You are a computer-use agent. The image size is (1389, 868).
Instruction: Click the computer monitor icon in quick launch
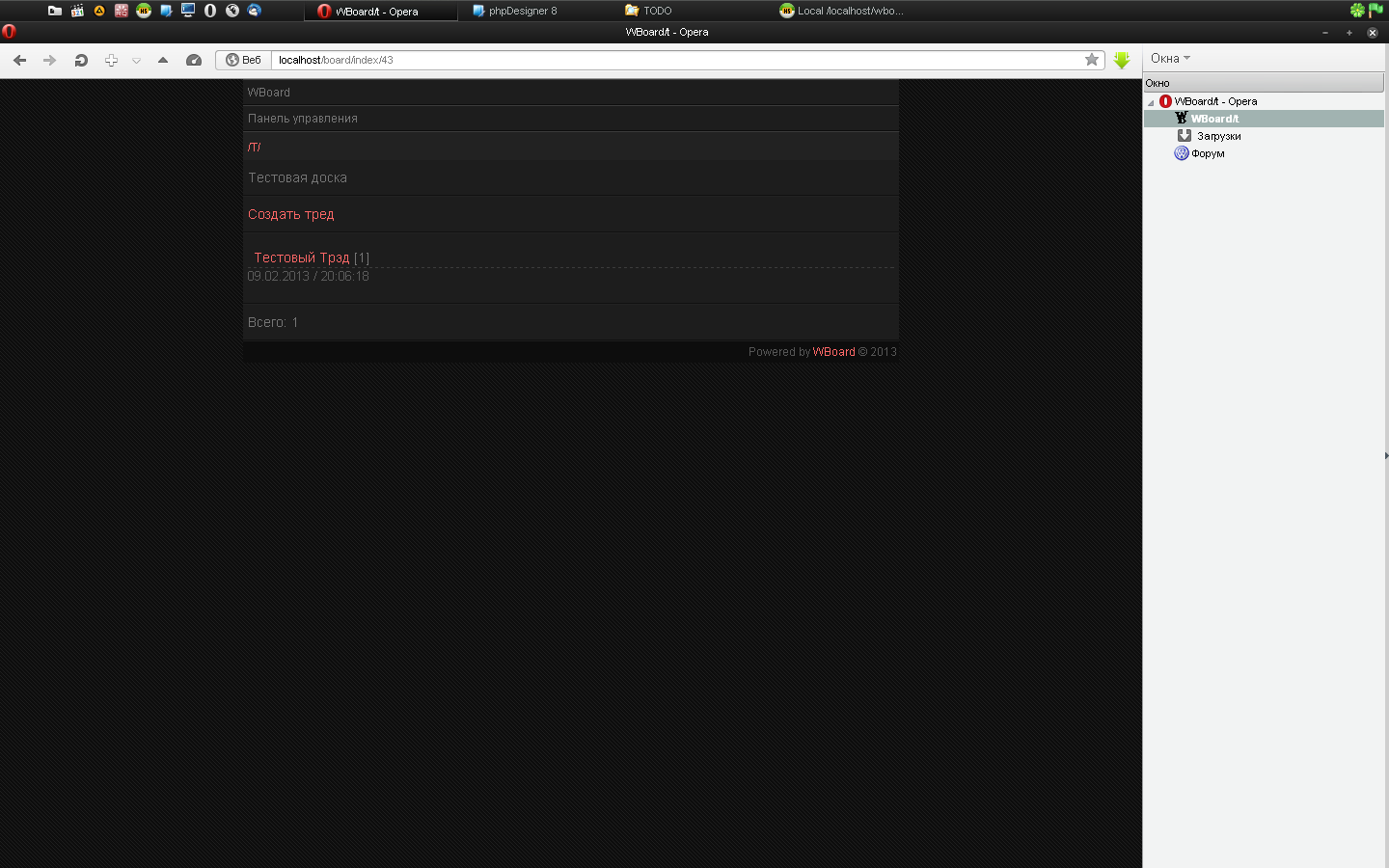tap(188, 11)
